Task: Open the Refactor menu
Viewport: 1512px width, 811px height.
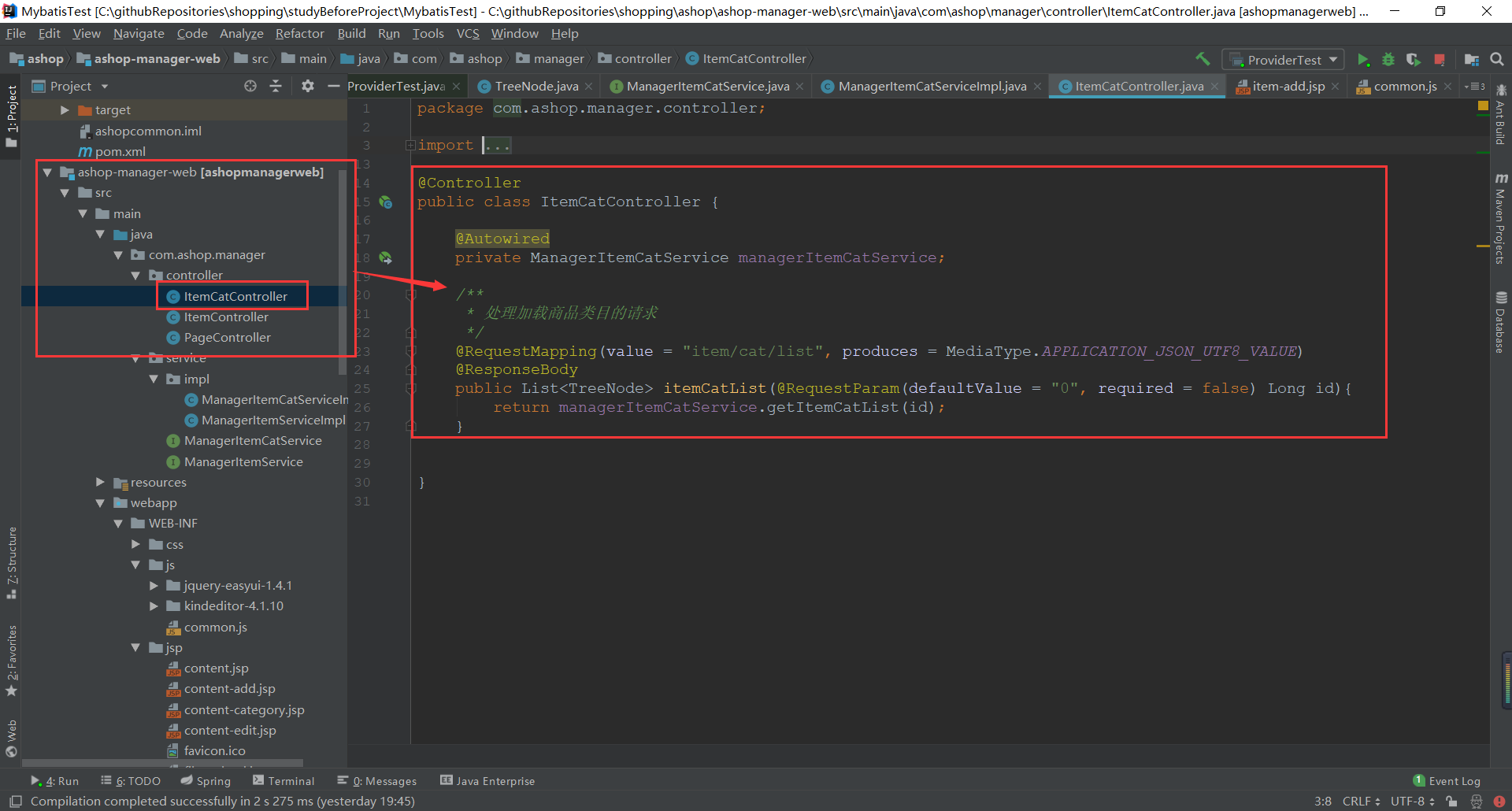Action: (299, 34)
